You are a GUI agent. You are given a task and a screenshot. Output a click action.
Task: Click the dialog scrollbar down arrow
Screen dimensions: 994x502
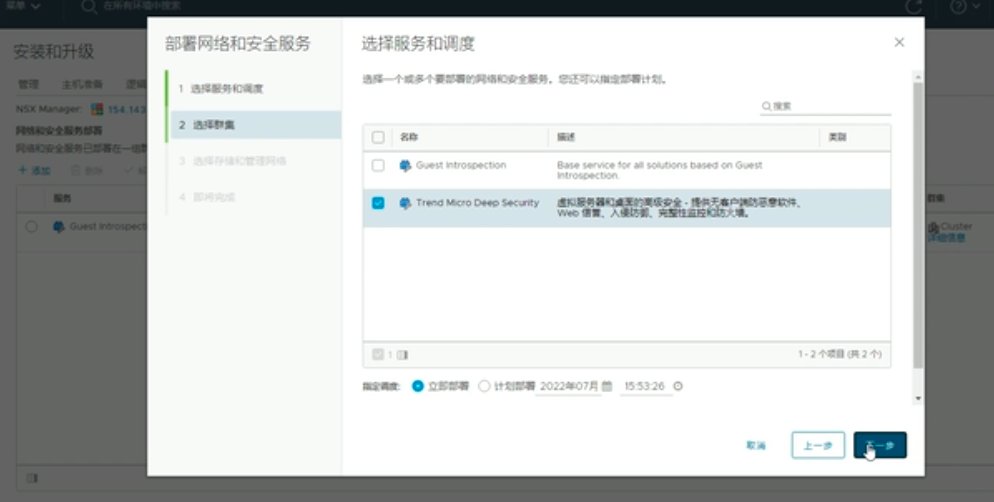(x=918, y=398)
